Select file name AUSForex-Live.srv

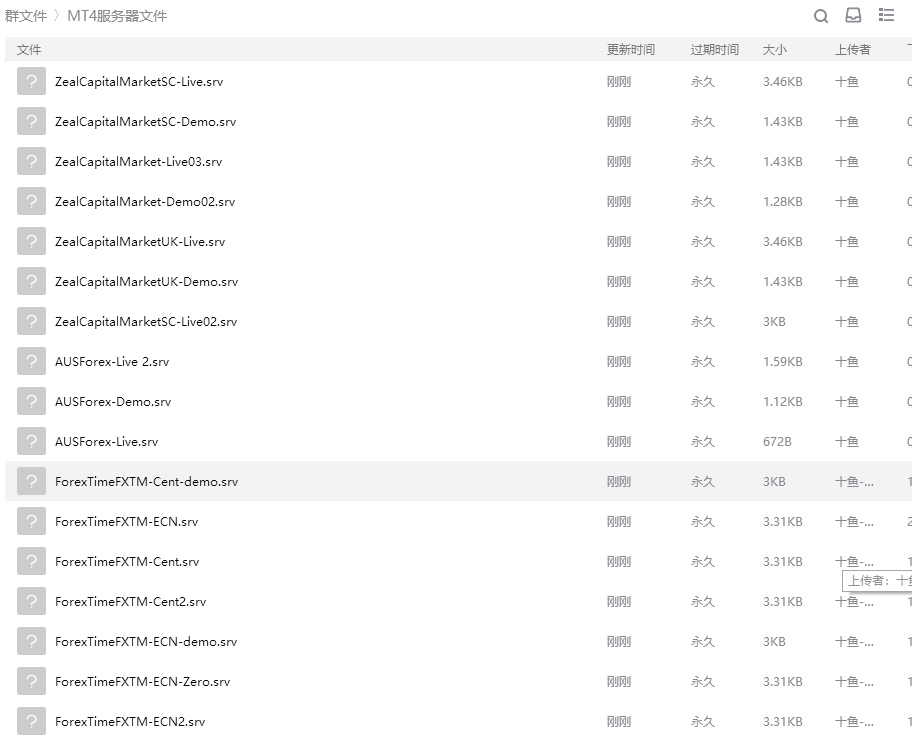coord(106,442)
